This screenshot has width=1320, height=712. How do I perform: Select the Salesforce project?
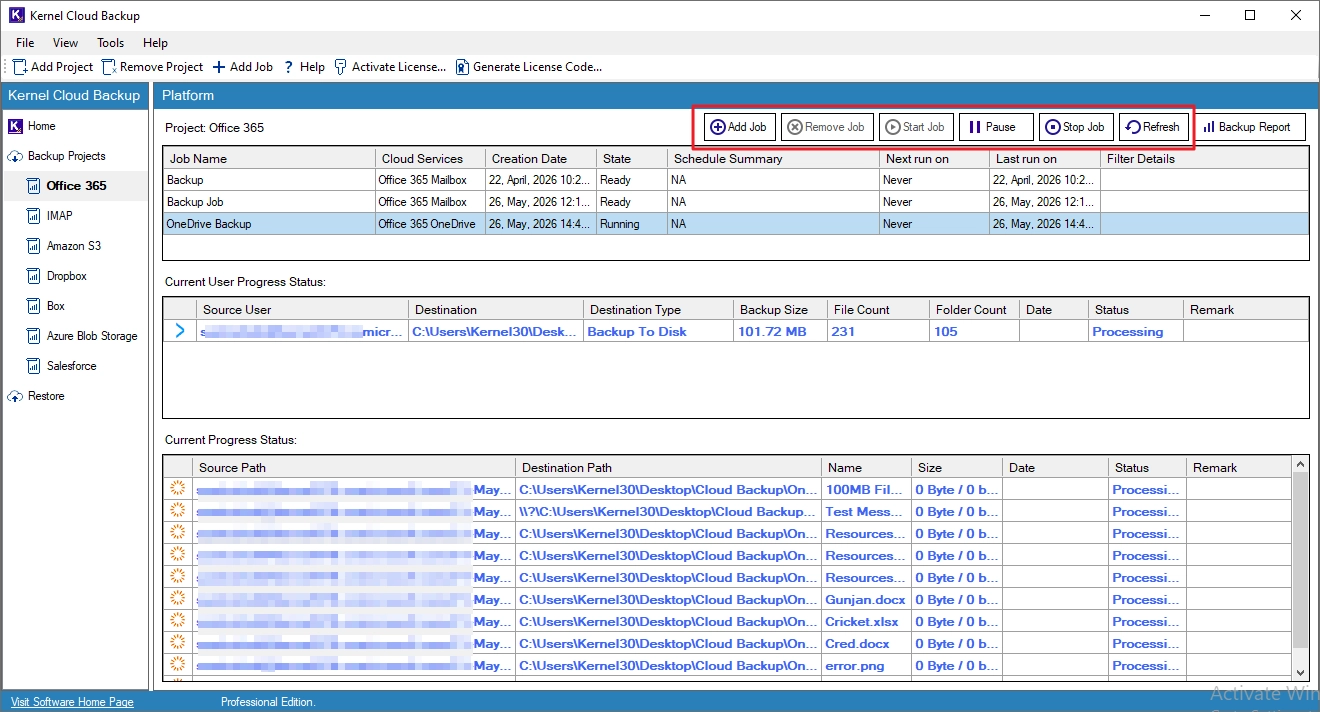pos(62,366)
